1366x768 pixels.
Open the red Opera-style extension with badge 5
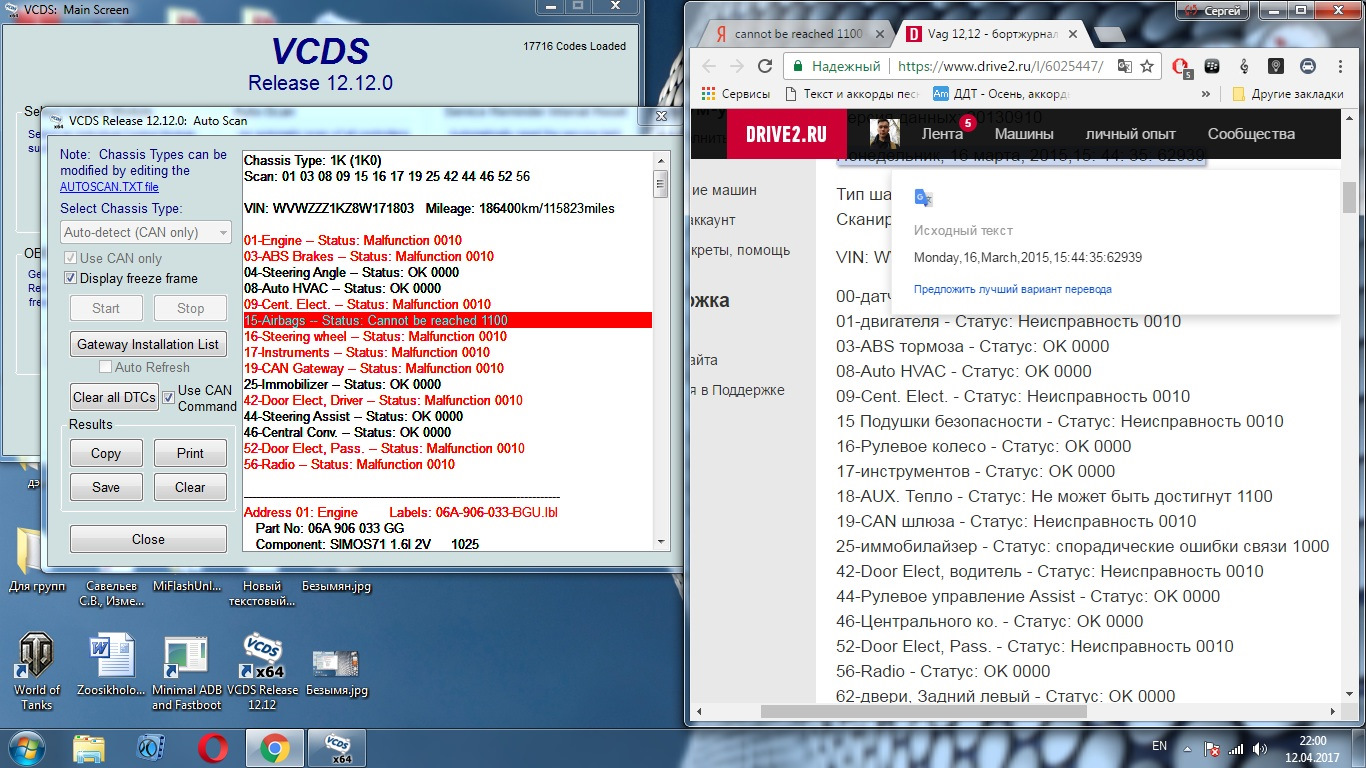click(x=1181, y=67)
